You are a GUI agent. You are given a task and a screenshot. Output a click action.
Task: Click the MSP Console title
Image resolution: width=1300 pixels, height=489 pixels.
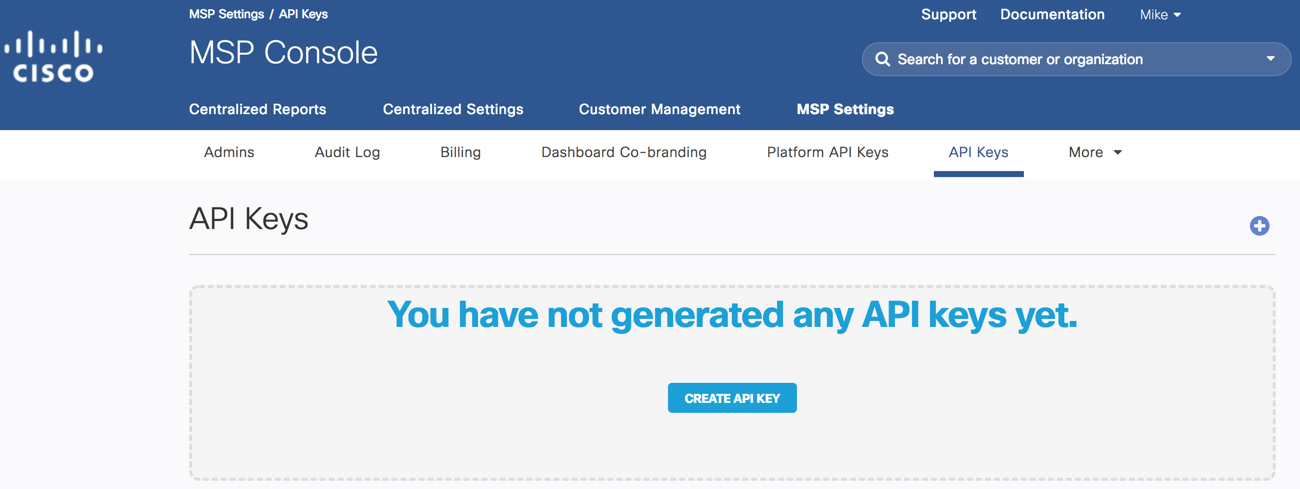click(x=283, y=53)
